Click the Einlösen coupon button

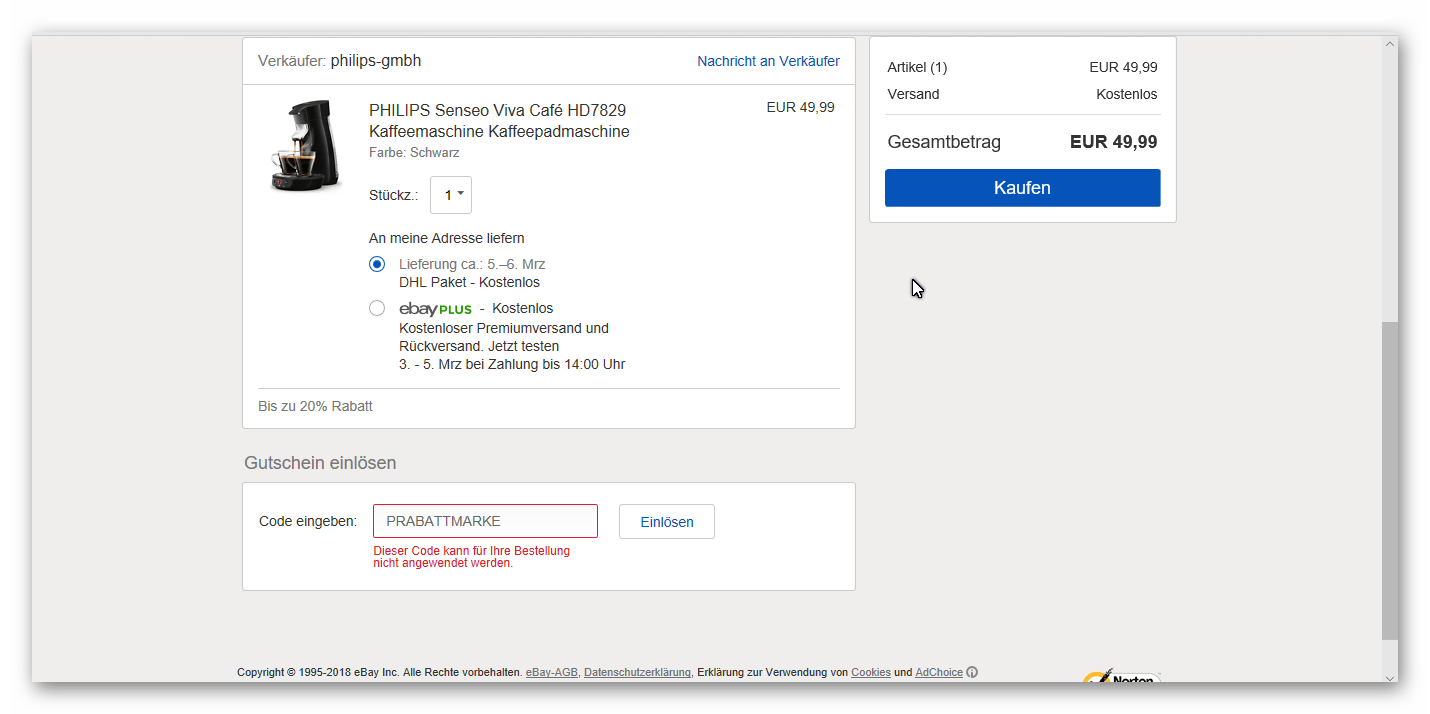(x=666, y=522)
